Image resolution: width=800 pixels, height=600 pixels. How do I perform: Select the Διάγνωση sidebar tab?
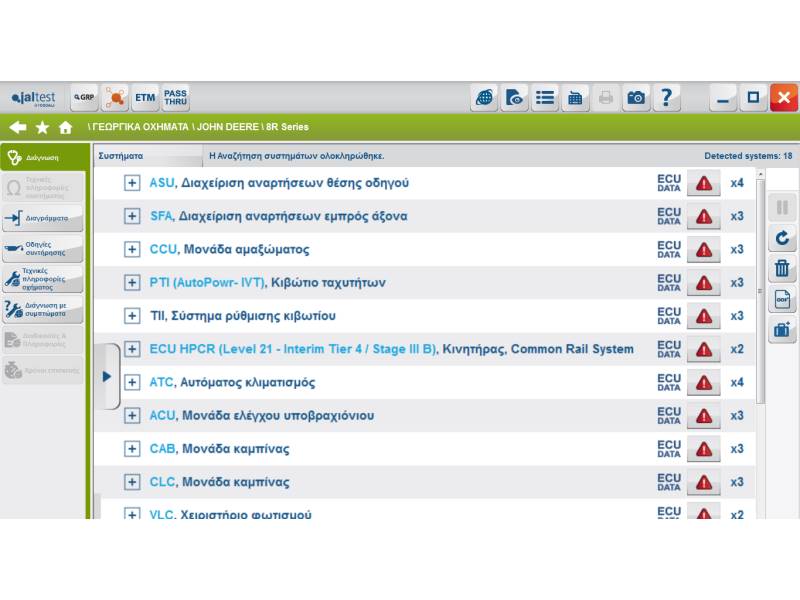pos(43,157)
